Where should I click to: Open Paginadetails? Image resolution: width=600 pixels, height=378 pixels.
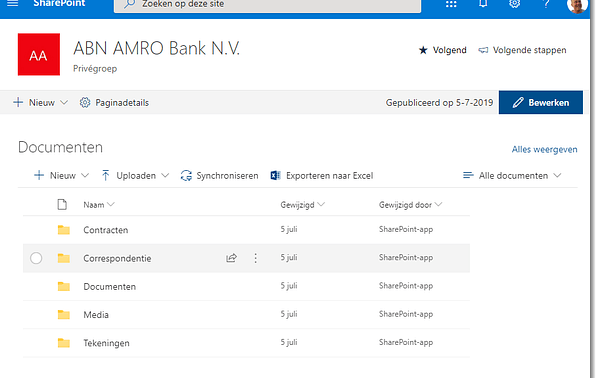coord(122,103)
